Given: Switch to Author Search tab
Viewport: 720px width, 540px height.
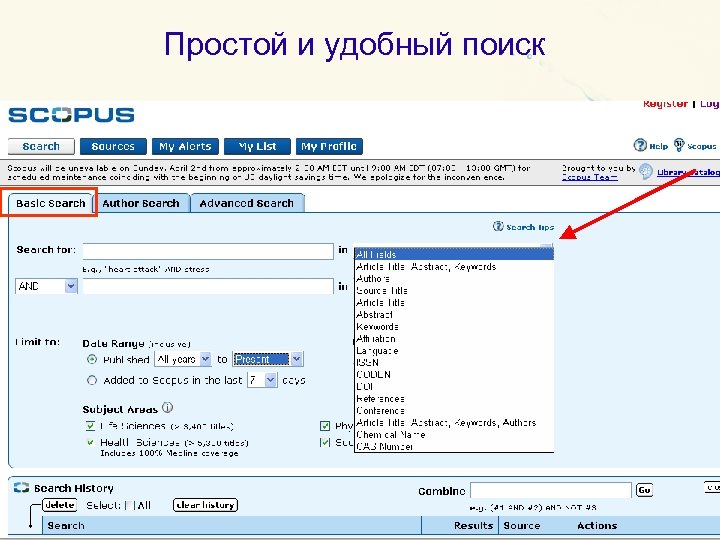Looking at the screenshot, I should tap(141, 203).
